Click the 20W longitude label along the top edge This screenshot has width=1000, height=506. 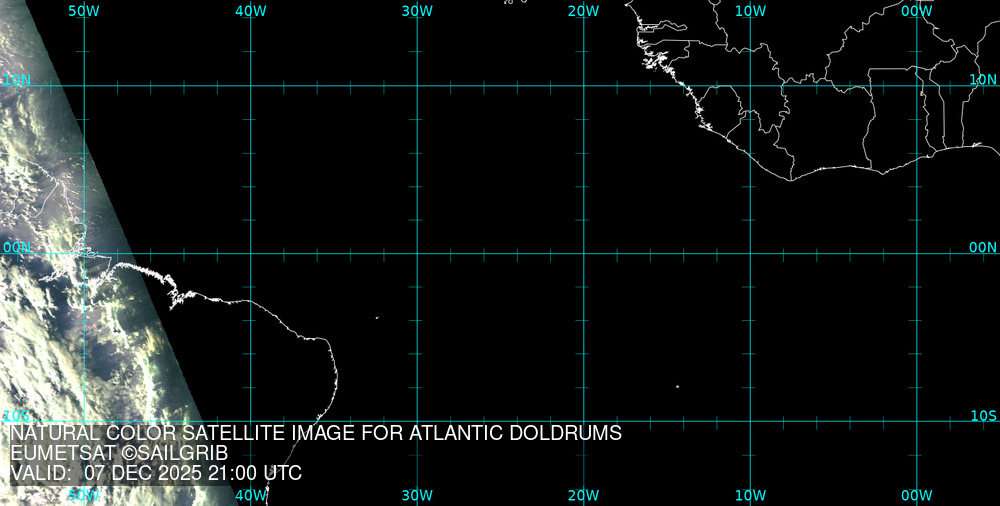pyautogui.click(x=583, y=11)
